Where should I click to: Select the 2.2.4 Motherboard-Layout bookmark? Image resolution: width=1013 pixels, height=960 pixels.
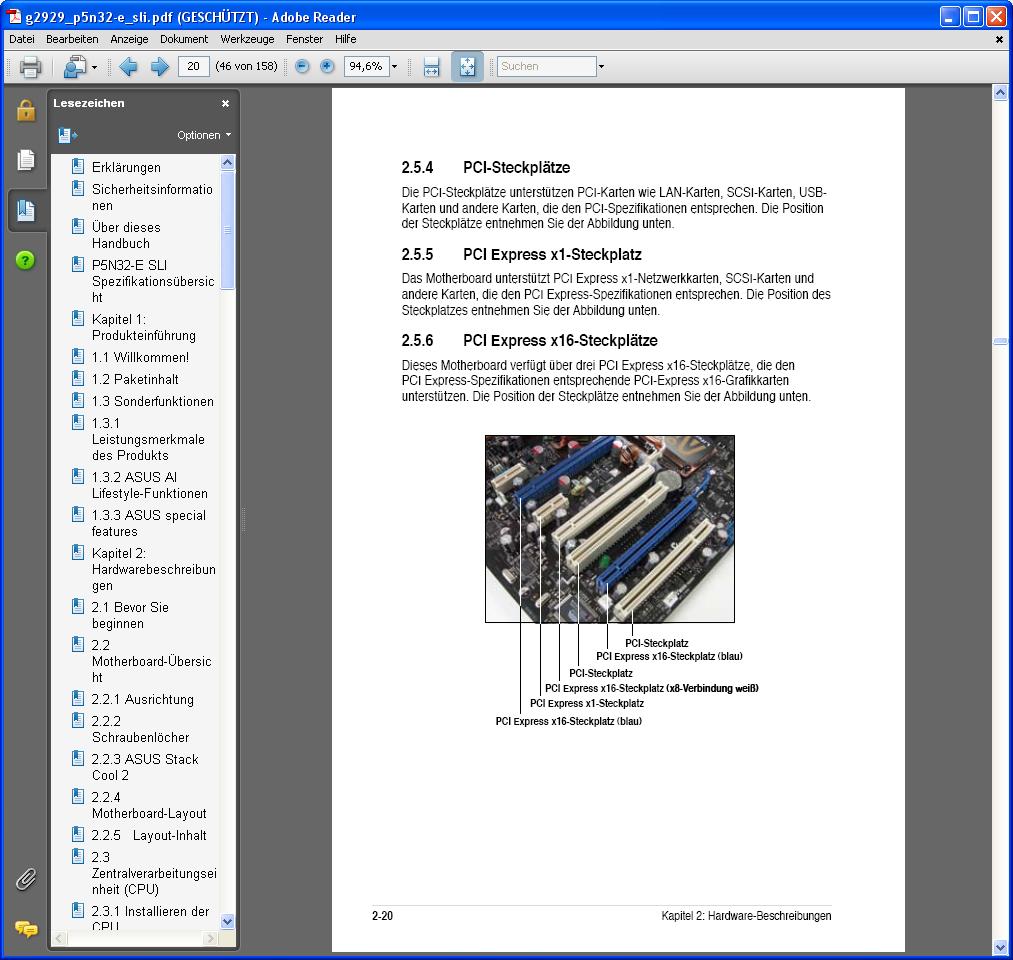point(149,806)
